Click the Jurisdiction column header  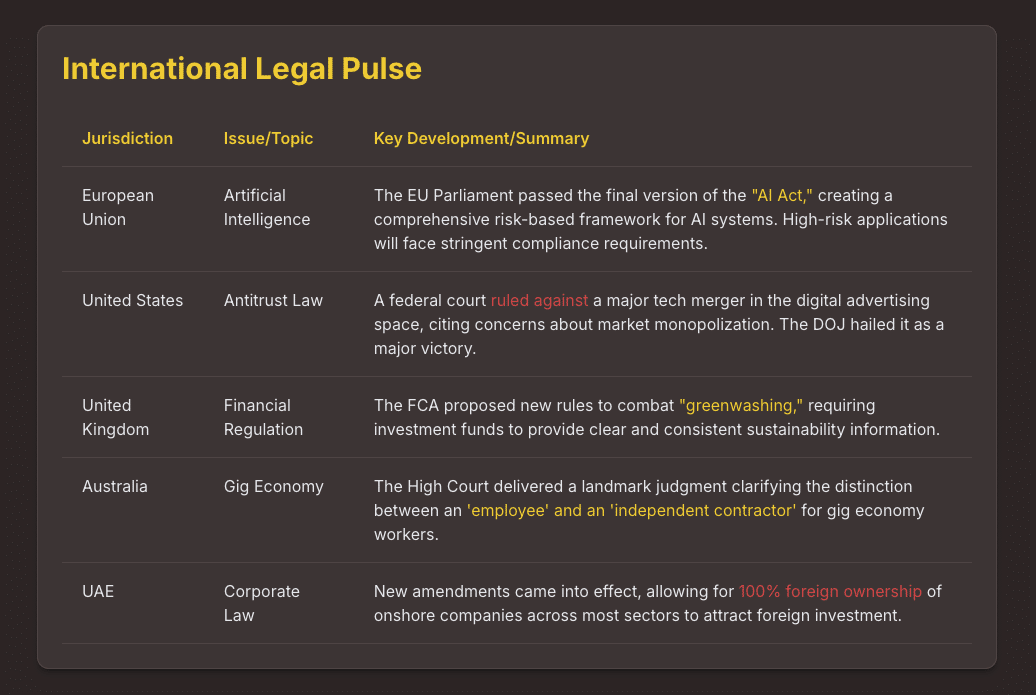[127, 138]
